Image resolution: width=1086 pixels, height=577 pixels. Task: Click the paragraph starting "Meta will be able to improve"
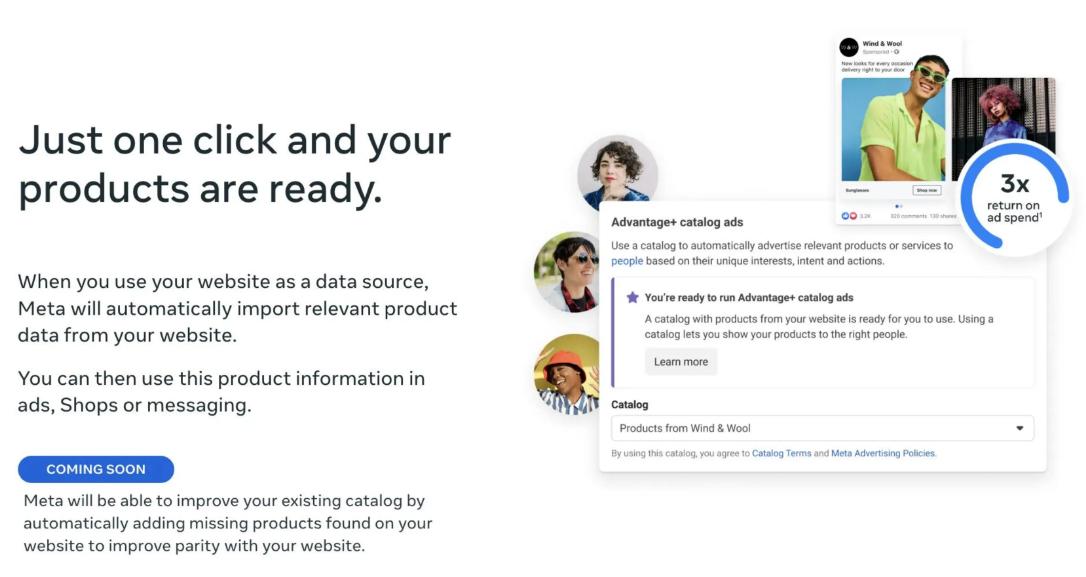pos(228,523)
